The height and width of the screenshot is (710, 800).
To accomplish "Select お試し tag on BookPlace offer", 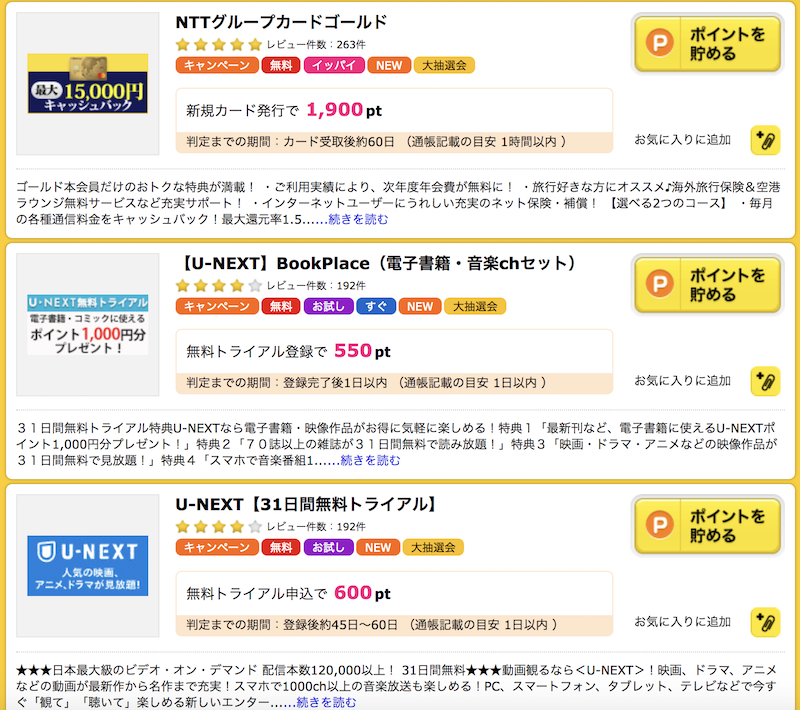I will click(329, 306).
